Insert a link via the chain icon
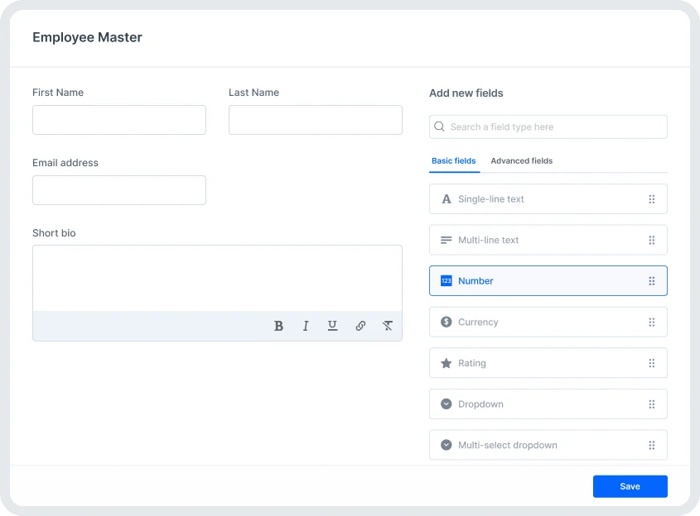 click(361, 326)
